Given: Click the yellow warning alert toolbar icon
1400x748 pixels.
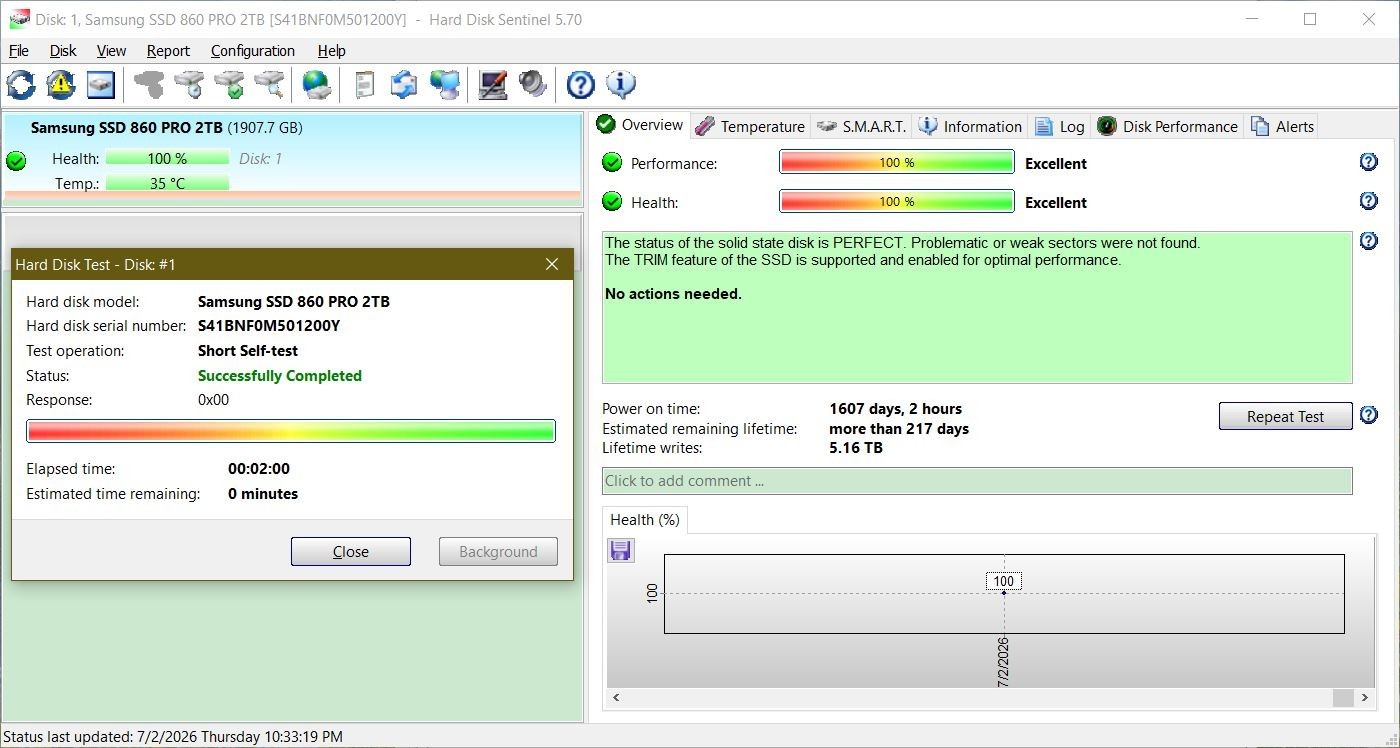Looking at the screenshot, I should coord(61,85).
